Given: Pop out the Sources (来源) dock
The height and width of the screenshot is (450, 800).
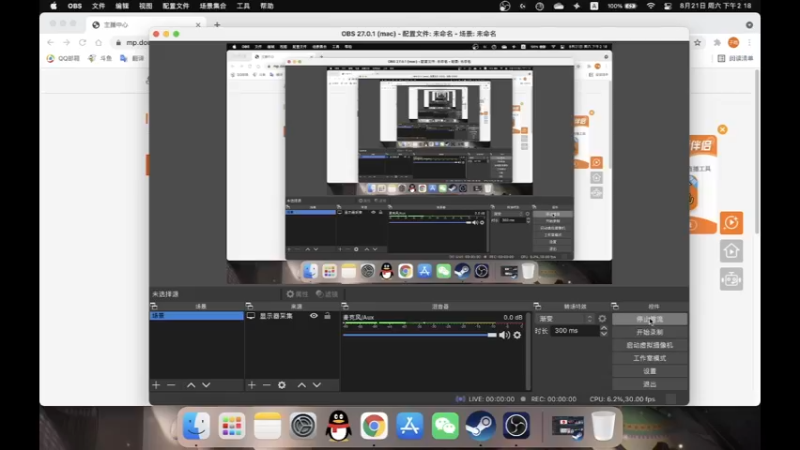Looking at the screenshot, I should tap(249, 306).
